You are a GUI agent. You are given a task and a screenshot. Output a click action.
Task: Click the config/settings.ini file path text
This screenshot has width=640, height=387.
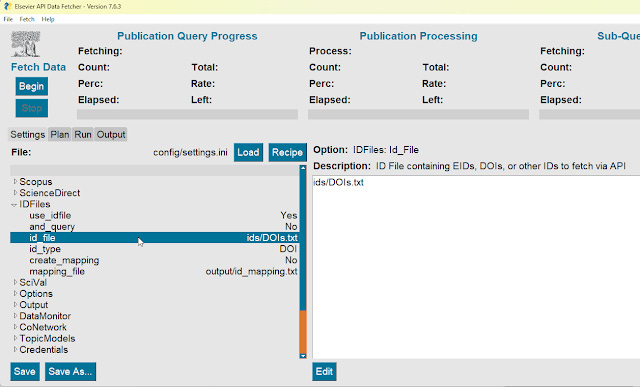pos(190,152)
